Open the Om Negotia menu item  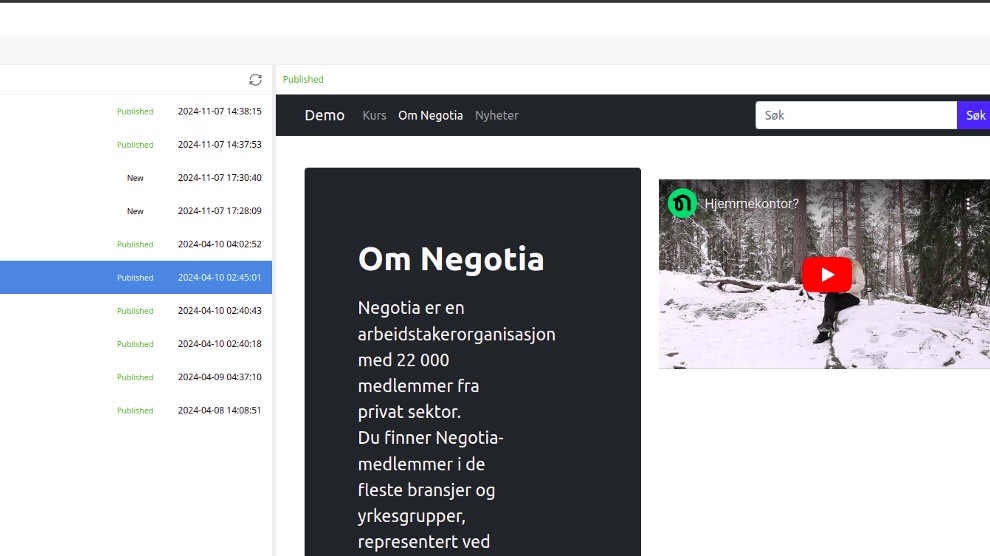pyautogui.click(x=431, y=115)
